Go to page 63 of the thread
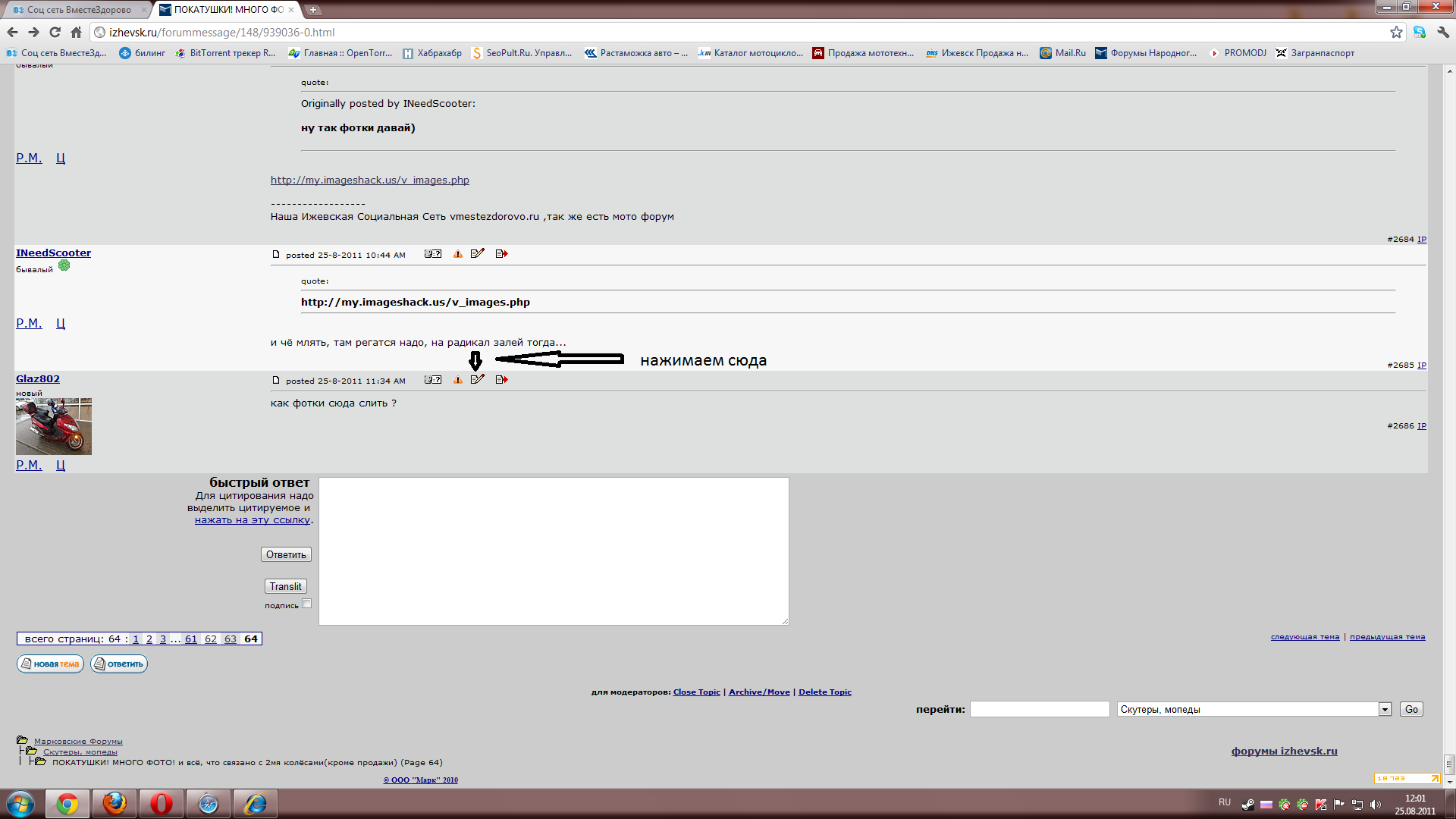 pos(231,639)
